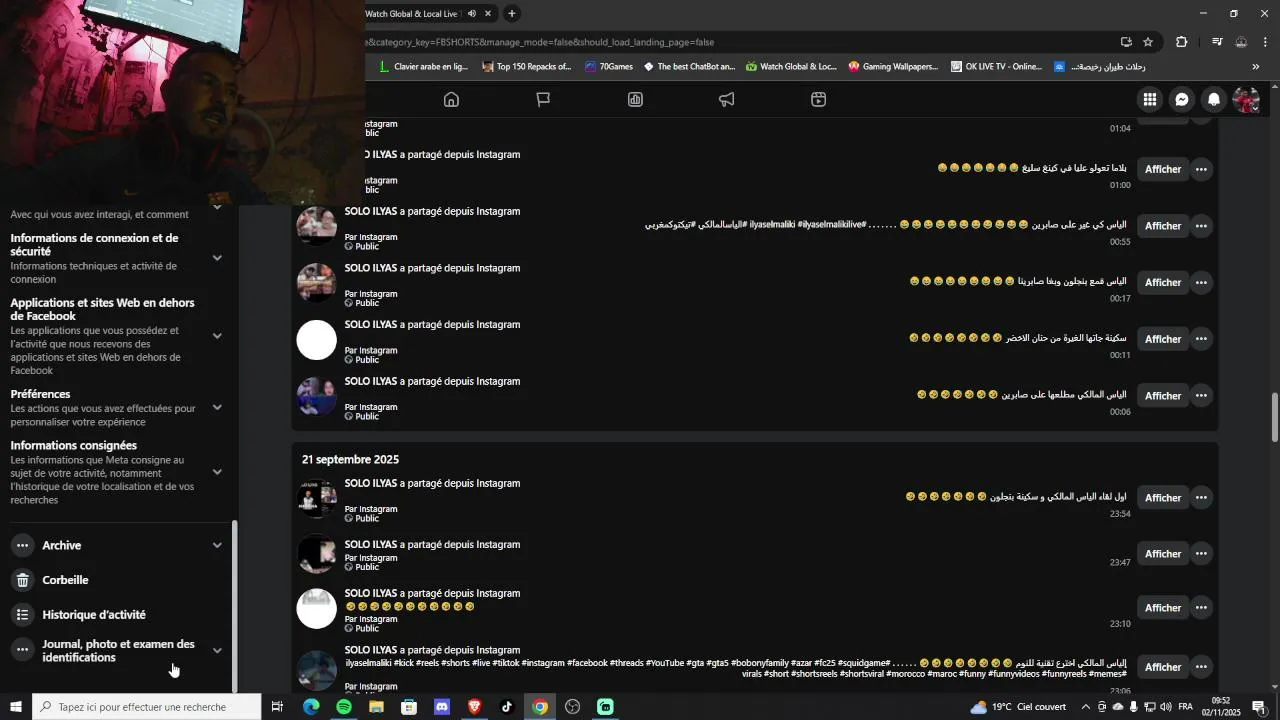
Task: Open Microsoft Edge from the taskbar
Action: pyautogui.click(x=311, y=707)
